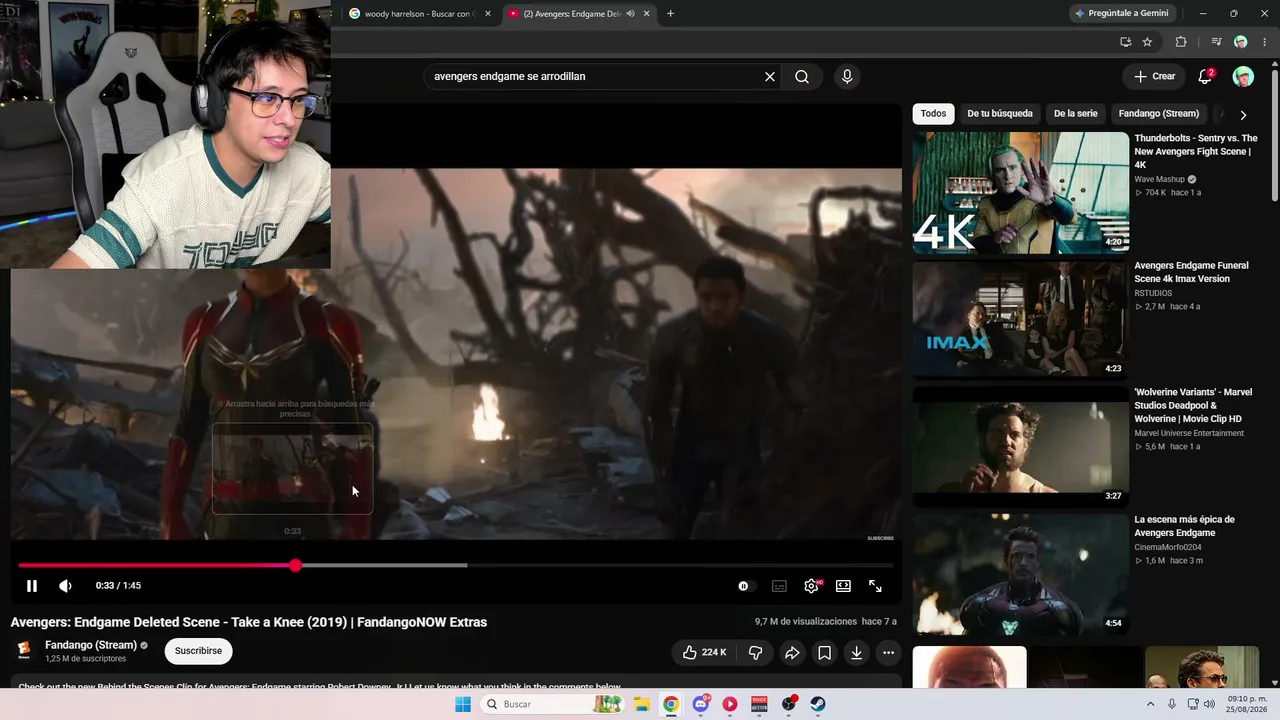Open the Windows Start menu

[x=463, y=704]
